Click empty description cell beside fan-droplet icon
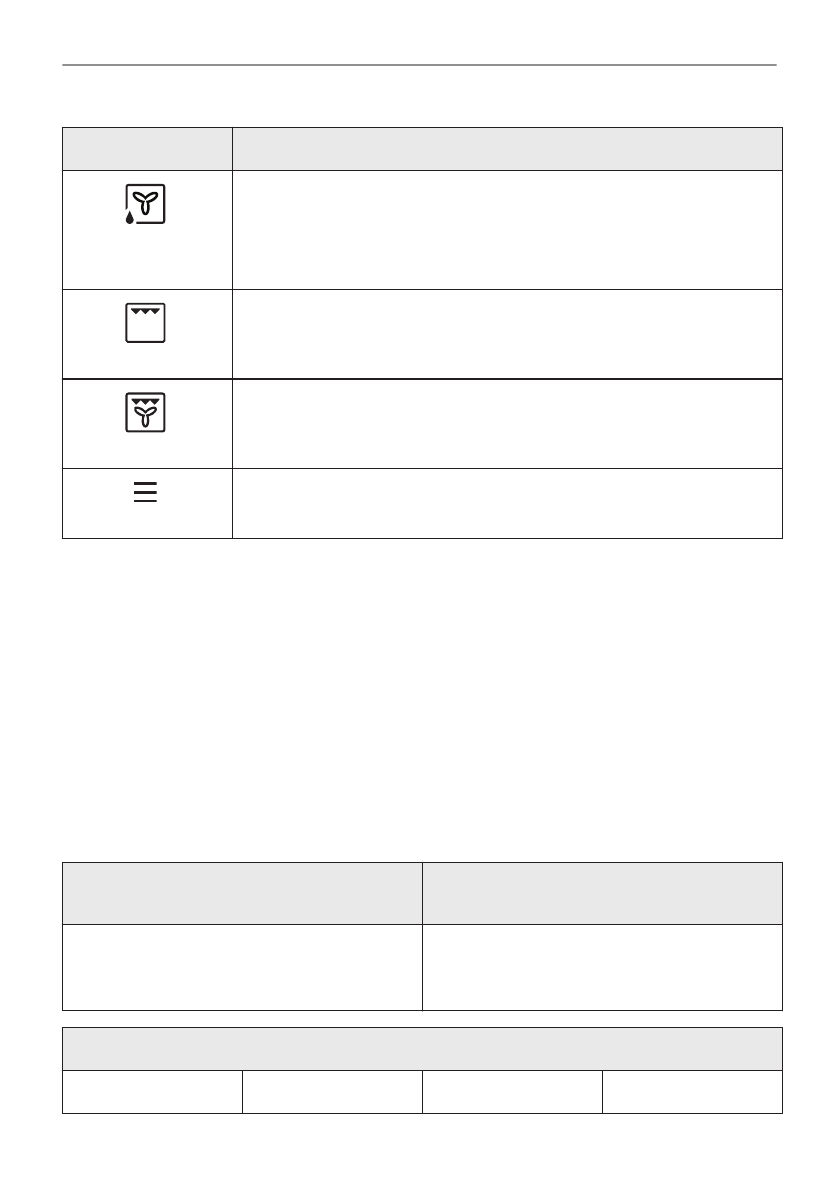 507,230
